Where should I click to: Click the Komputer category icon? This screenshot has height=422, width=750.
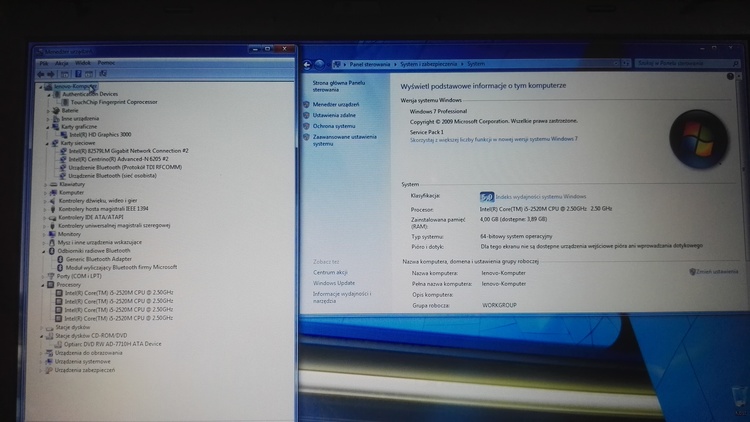[54, 192]
